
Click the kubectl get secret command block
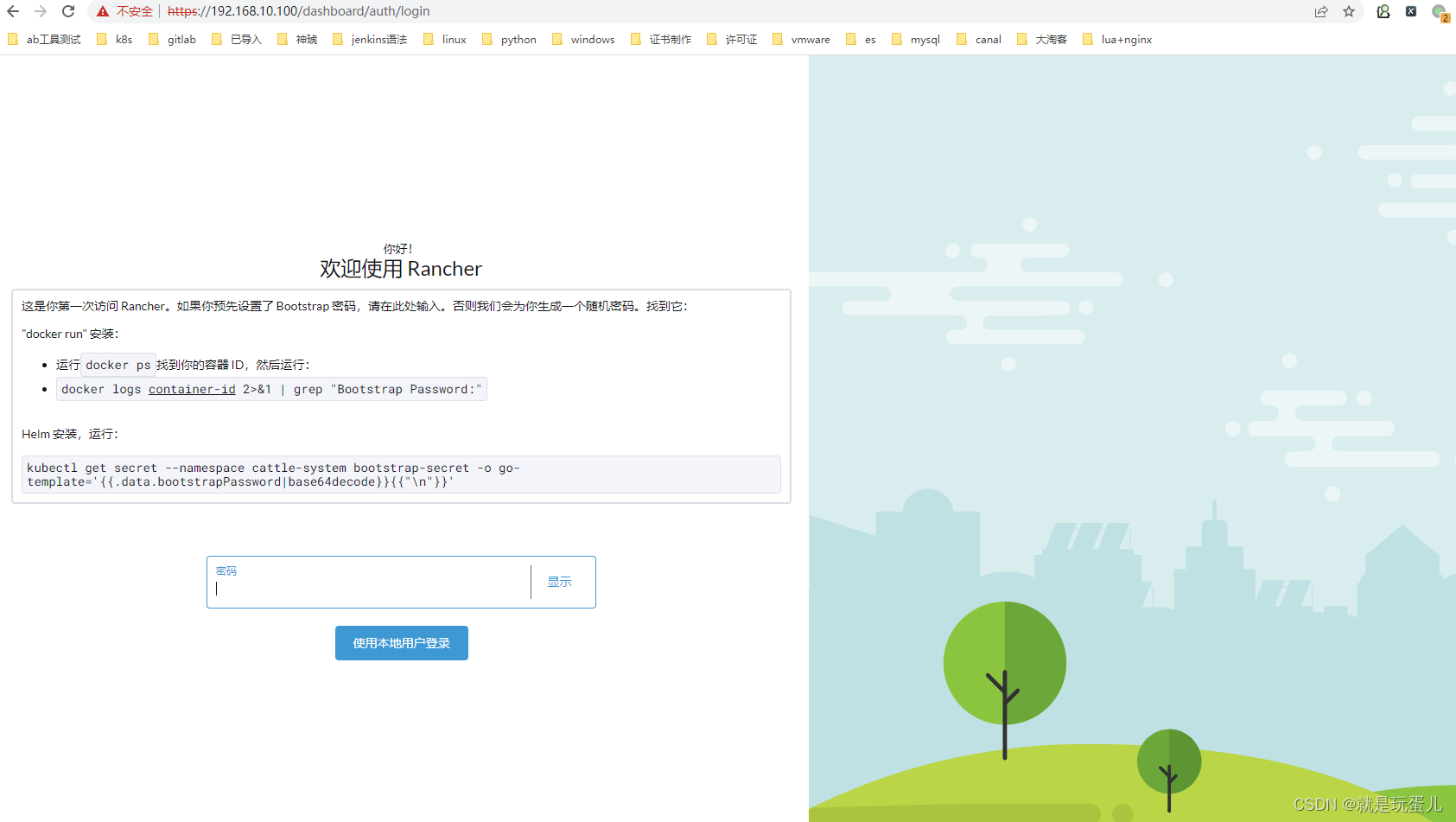click(x=401, y=475)
